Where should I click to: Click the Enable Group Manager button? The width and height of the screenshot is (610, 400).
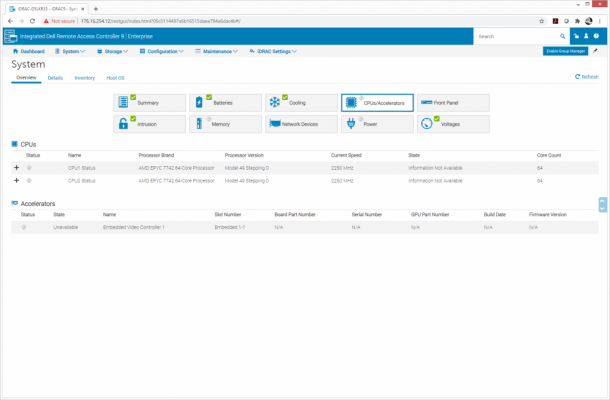click(565, 51)
